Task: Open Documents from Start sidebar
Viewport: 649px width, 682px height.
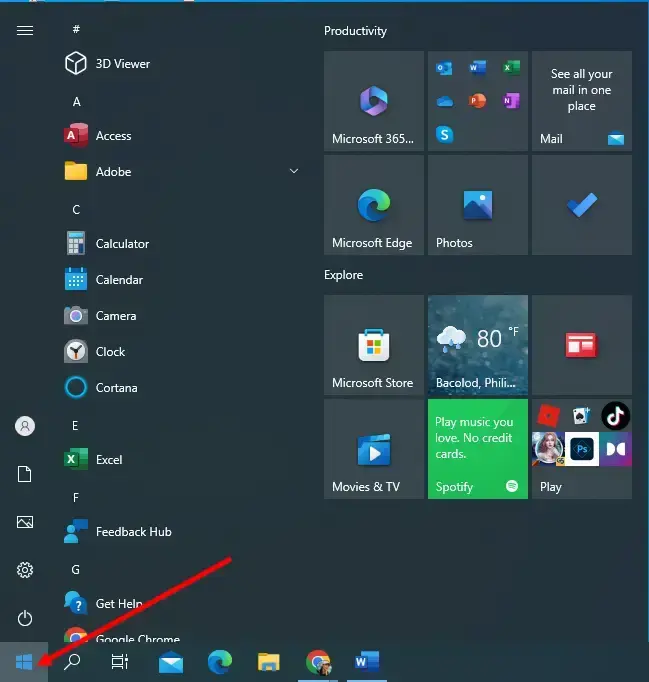Action: coord(25,474)
